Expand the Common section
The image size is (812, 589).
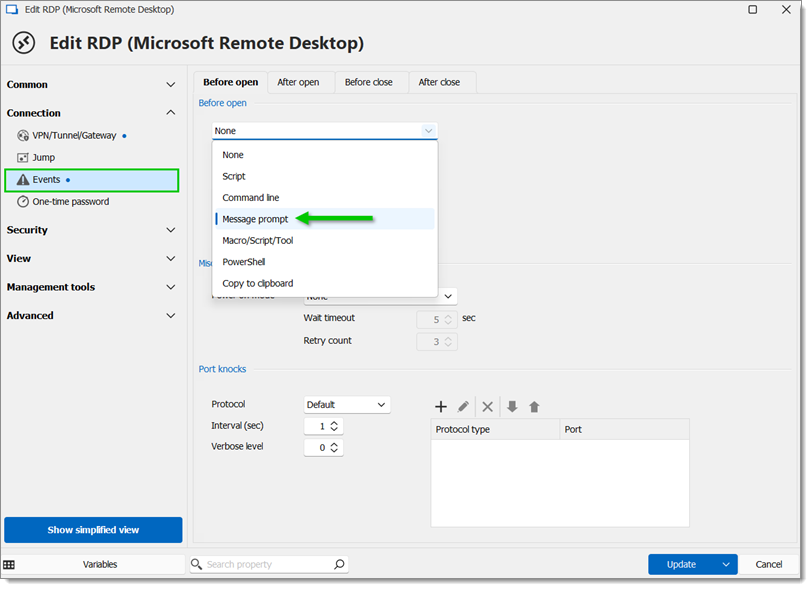[x=92, y=84]
